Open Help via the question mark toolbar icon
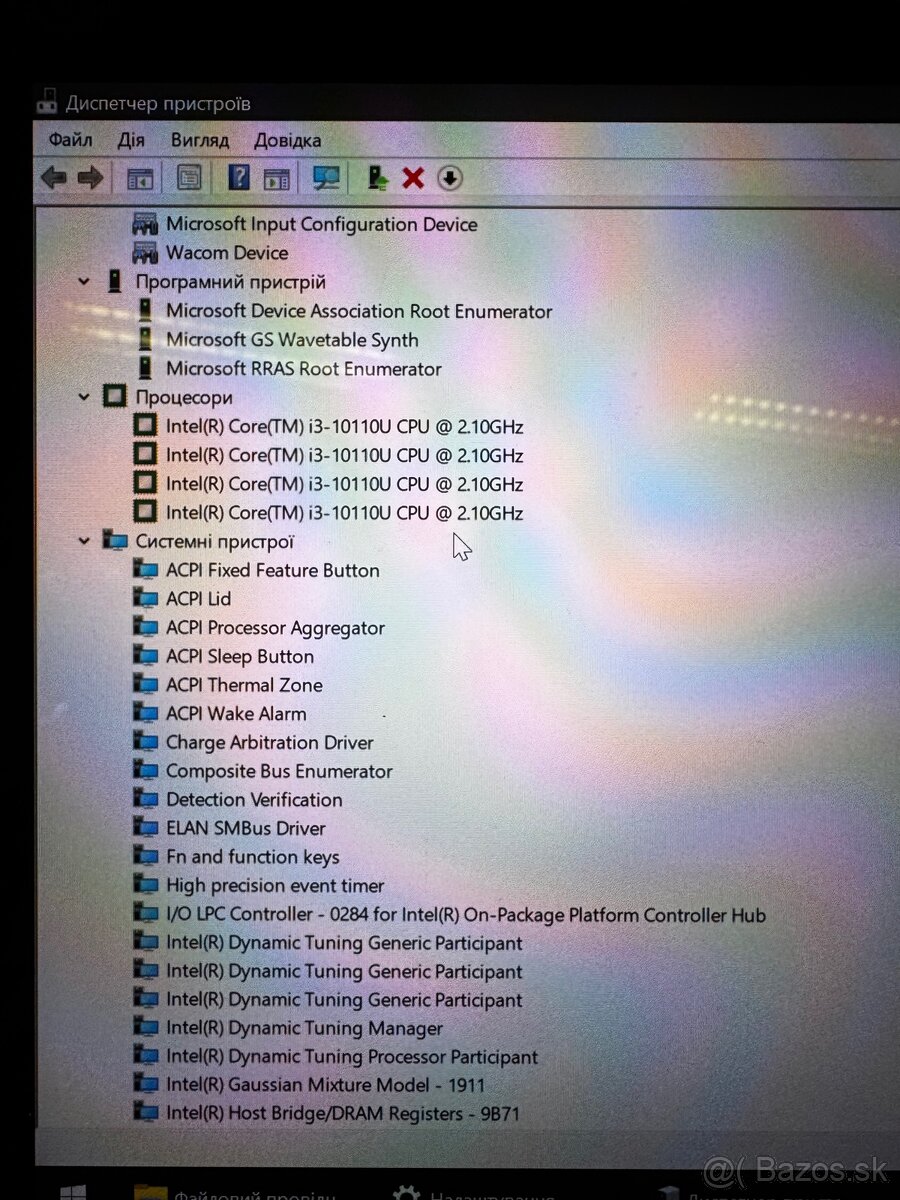This screenshot has height=1200, width=900. click(x=237, y=177)
